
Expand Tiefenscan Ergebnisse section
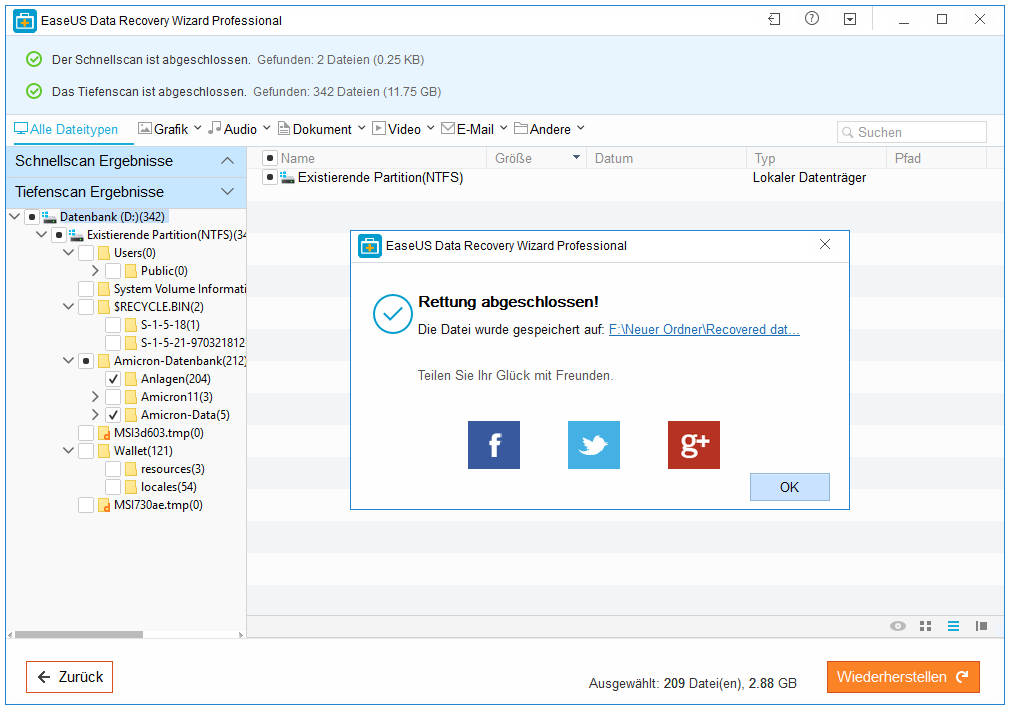[x=227, y=191]
